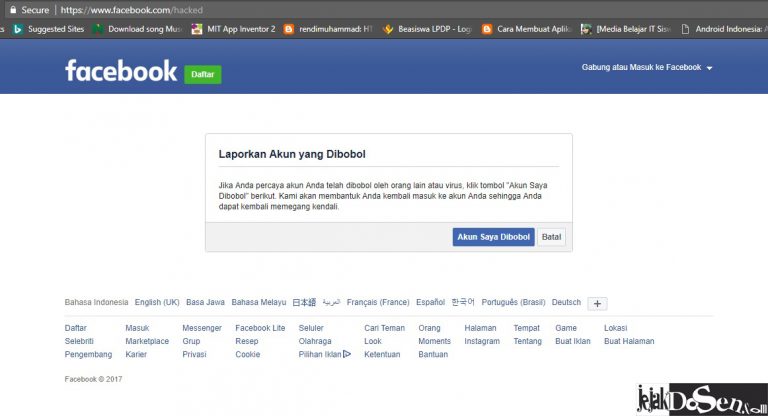Image resolution: width=768 pixels, height=416 pixels.
Task: Open the Cookie footer link
Action: pyautogui.click(x=247, y=354)
